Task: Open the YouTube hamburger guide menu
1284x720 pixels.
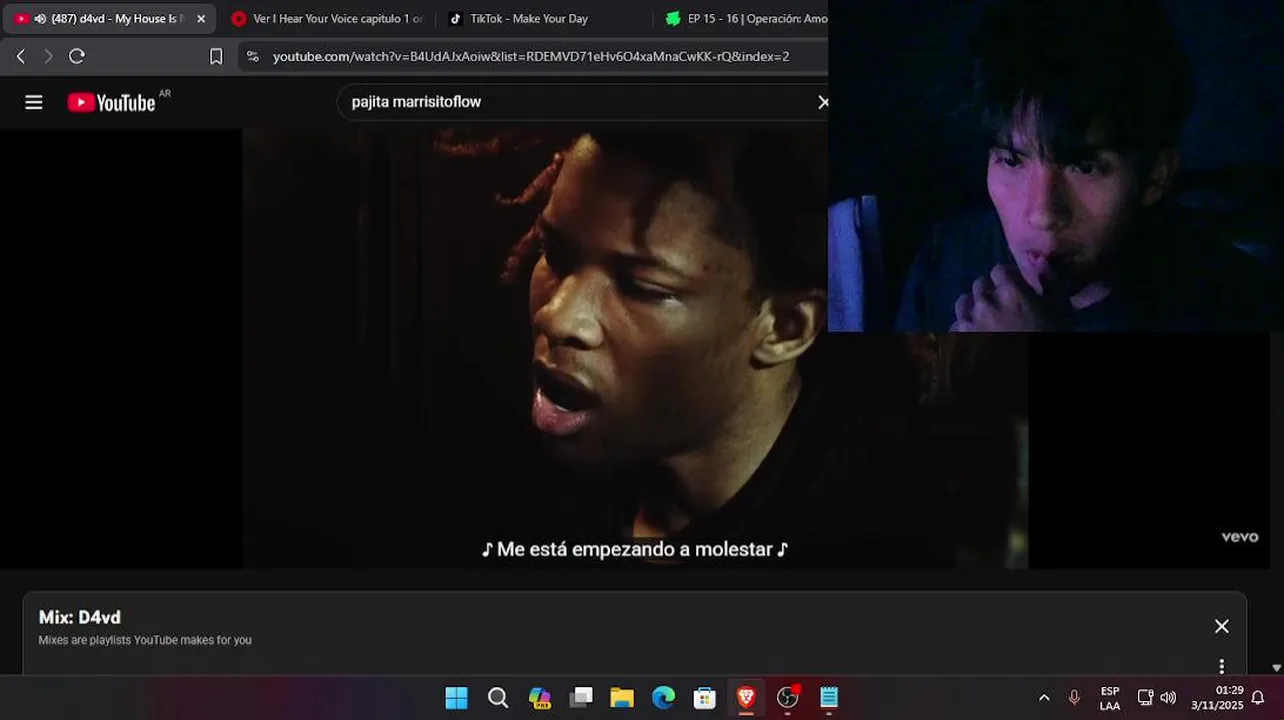Action: pos(34,102)
